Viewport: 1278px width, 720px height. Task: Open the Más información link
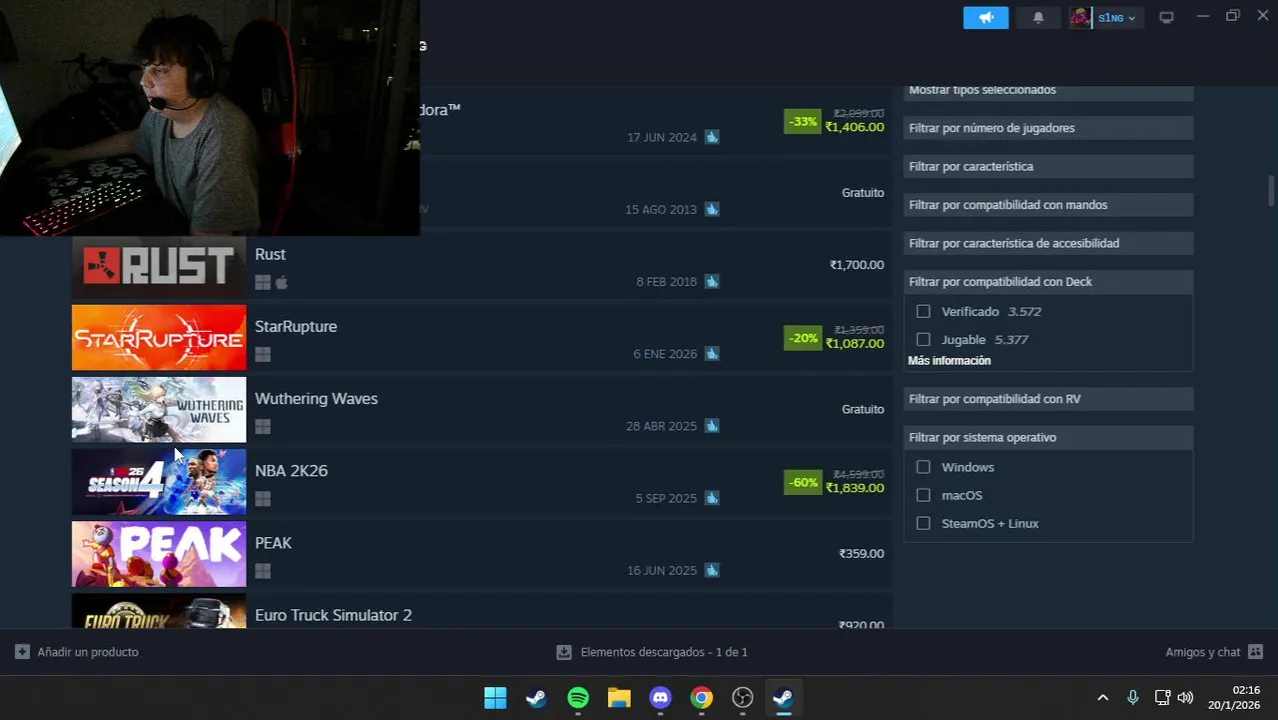click(949, 361)
